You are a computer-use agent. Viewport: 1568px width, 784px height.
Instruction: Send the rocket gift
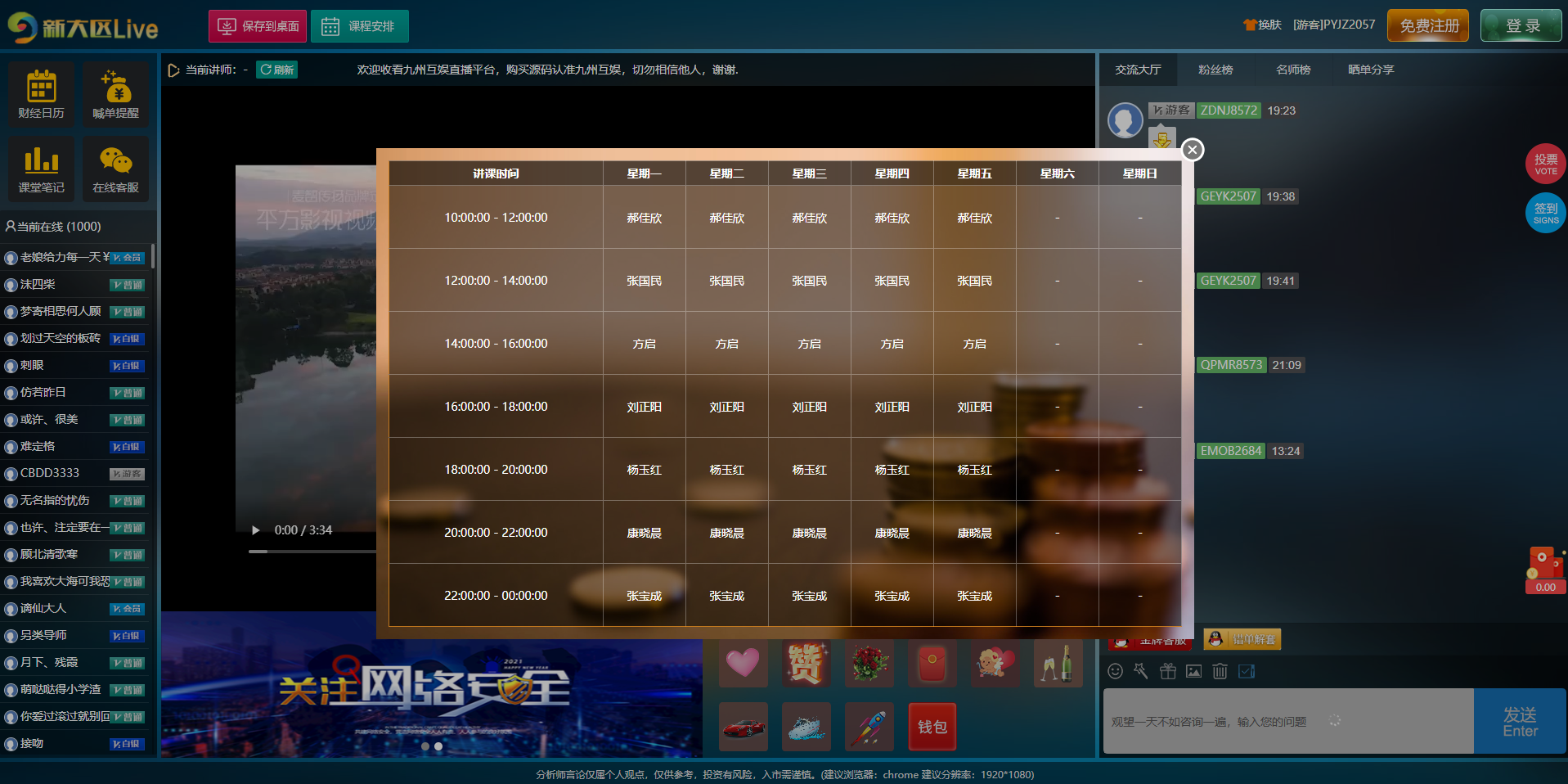click(x=869, y=726)
